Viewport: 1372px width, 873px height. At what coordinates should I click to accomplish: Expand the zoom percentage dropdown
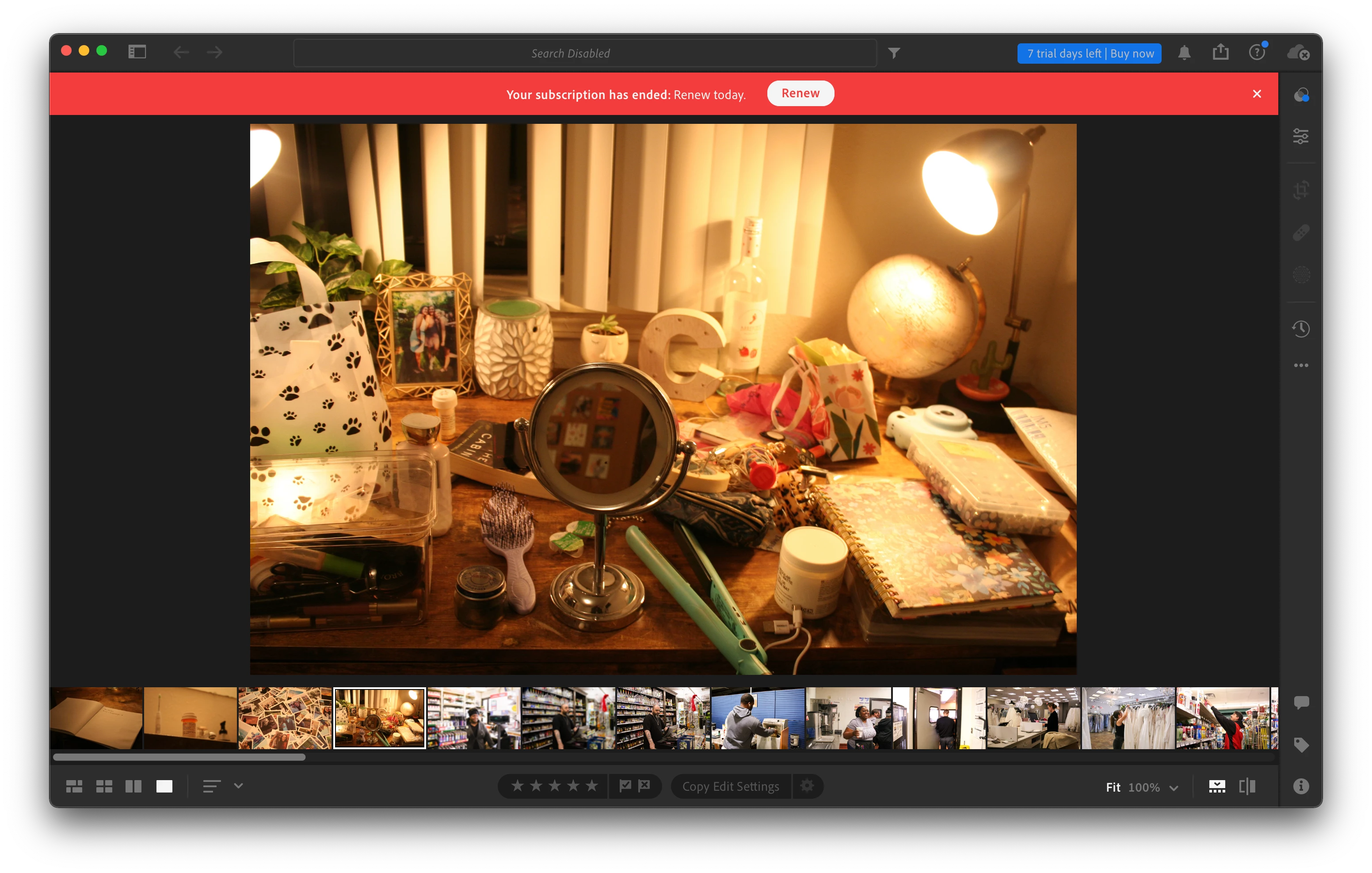pos(1174,788)
